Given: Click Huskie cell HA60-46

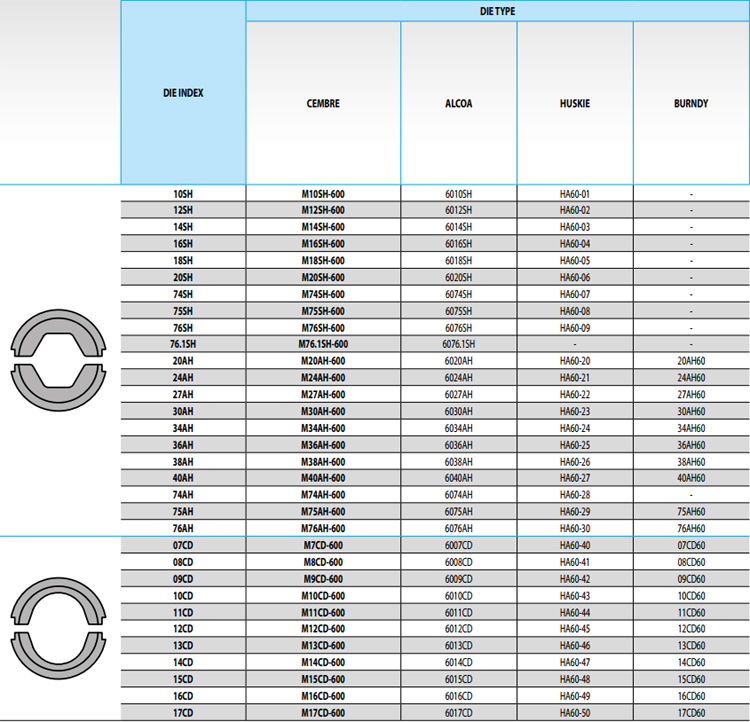Looking at the screenshot, I should (575, 645).
